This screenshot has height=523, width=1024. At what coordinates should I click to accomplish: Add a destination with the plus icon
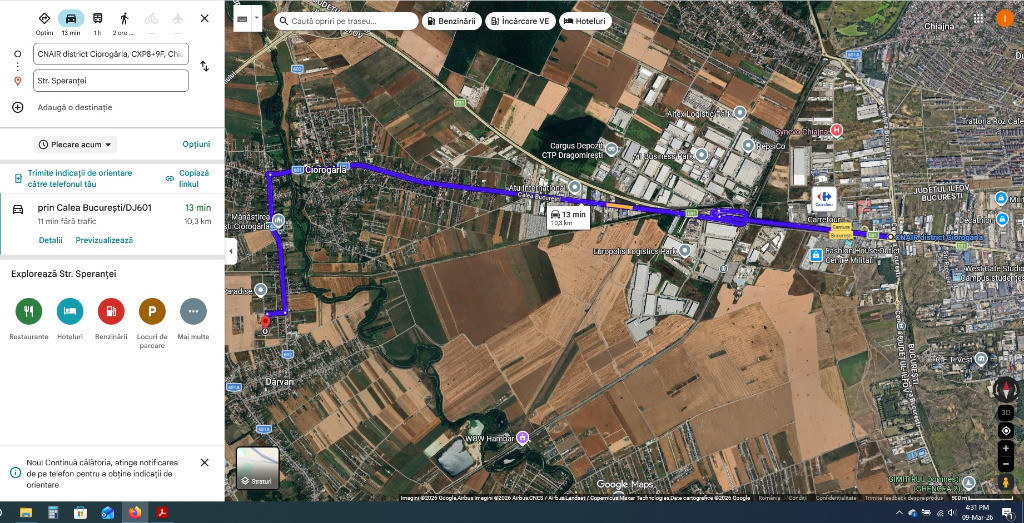click(x=18, y=107)
